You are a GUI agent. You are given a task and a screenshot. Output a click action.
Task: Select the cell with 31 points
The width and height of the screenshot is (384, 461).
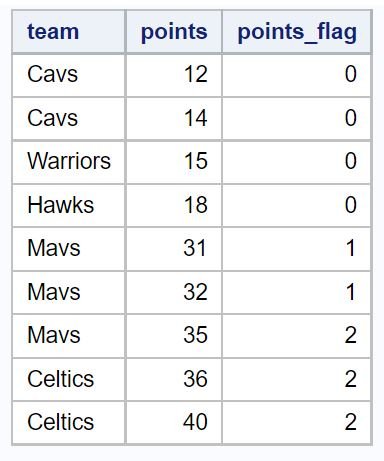point(174,249)
